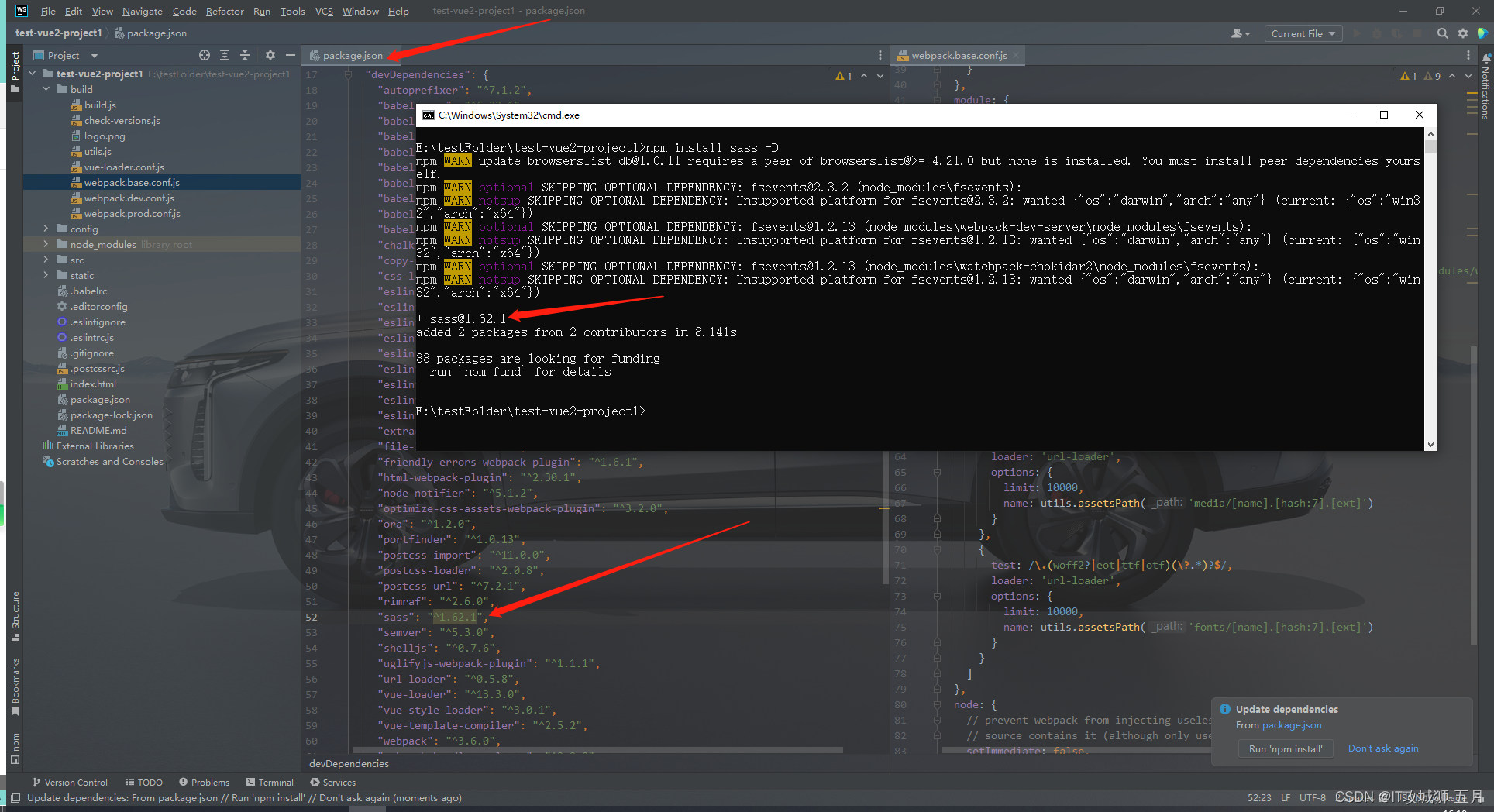Open Current File run configuration dropdown
1494x812 pixels.
coord(1303,33)
